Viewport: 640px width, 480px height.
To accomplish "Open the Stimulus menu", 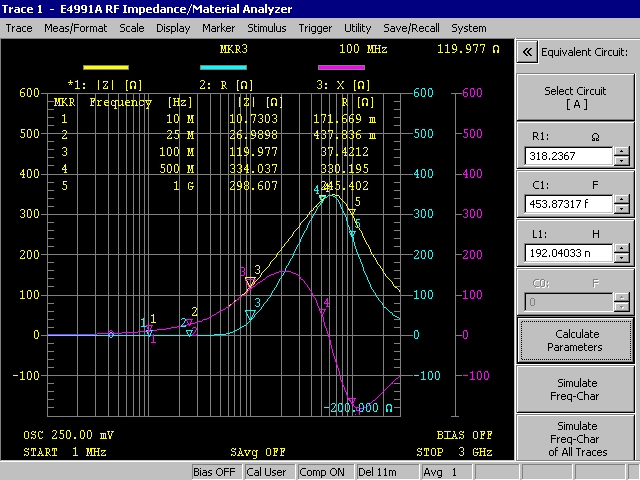I will point(267,28).
